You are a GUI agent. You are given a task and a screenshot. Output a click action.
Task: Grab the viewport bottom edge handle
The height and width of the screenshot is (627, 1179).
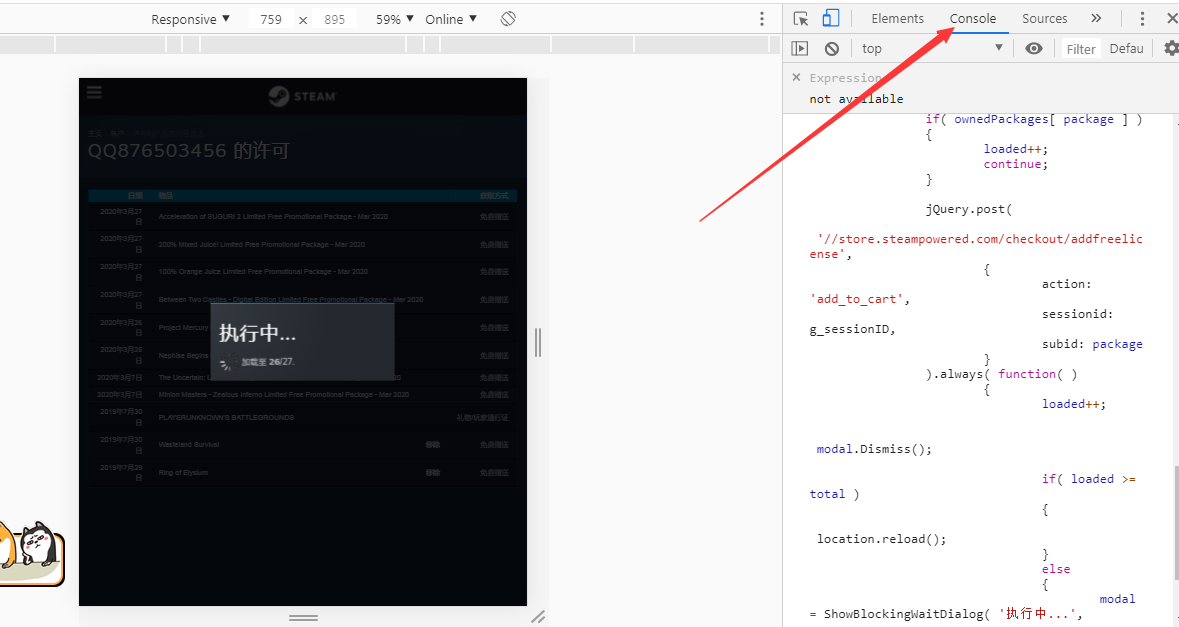tap(303, 618)
